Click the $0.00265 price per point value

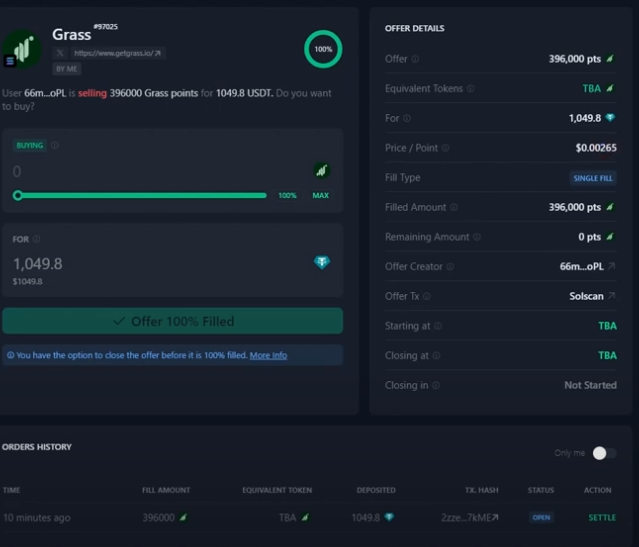[596, 148]
